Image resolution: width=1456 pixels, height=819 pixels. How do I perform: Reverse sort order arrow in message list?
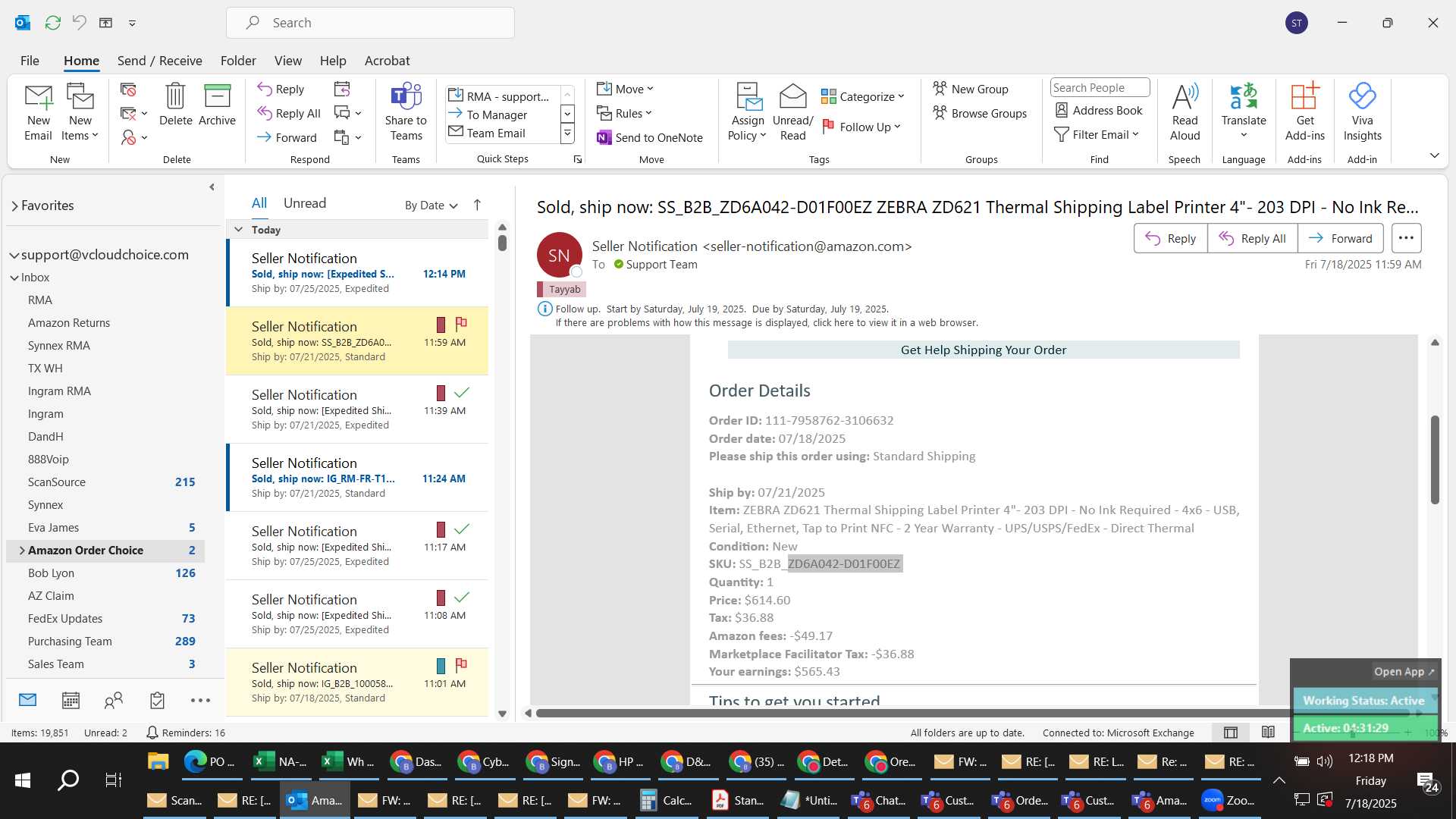[477, 205]
